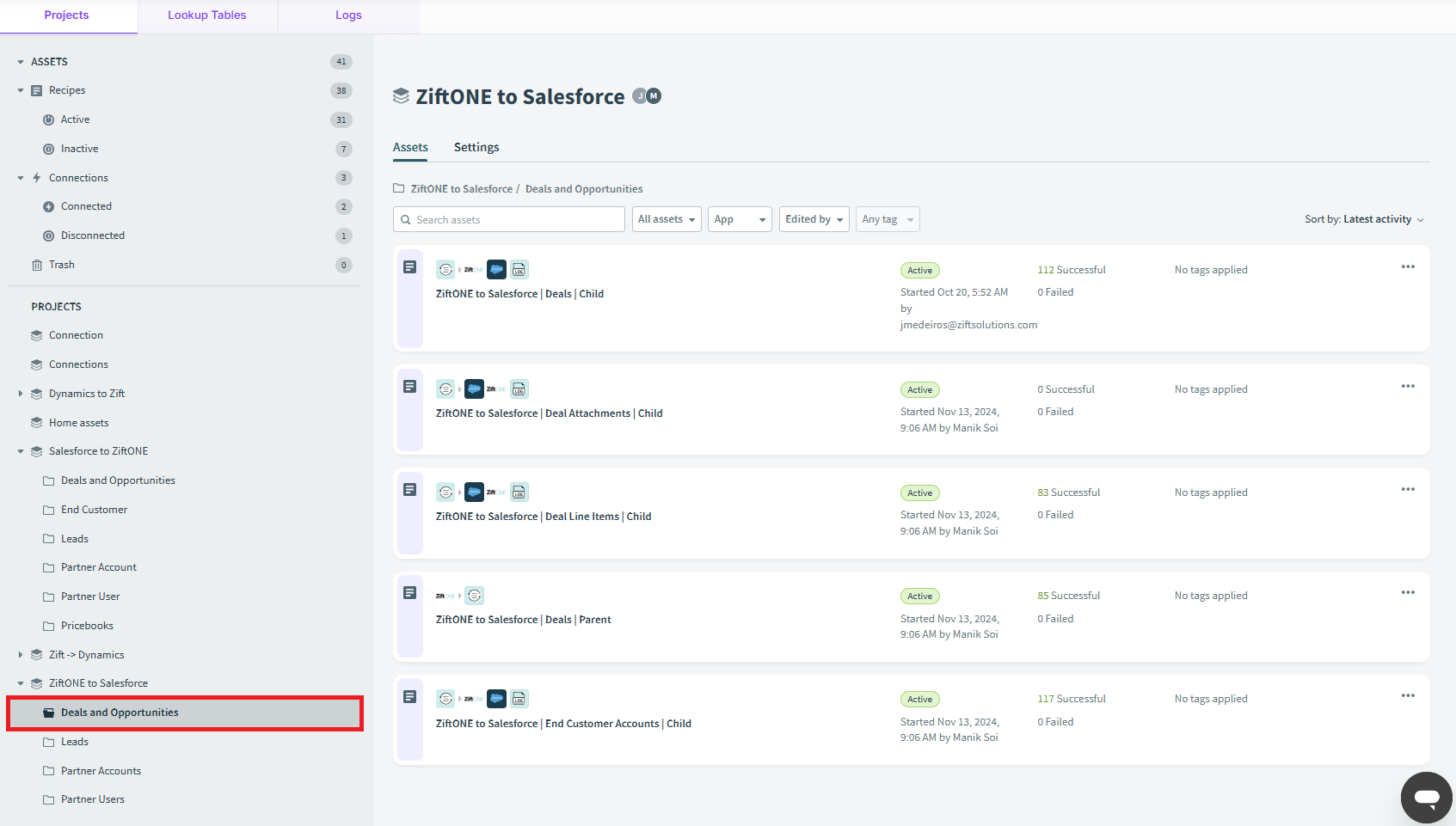Viewport: 1456px width, 826px height.
Task: Click the trash can icon in sidebar
Action: pyautogui.click(x=36, y=265)
